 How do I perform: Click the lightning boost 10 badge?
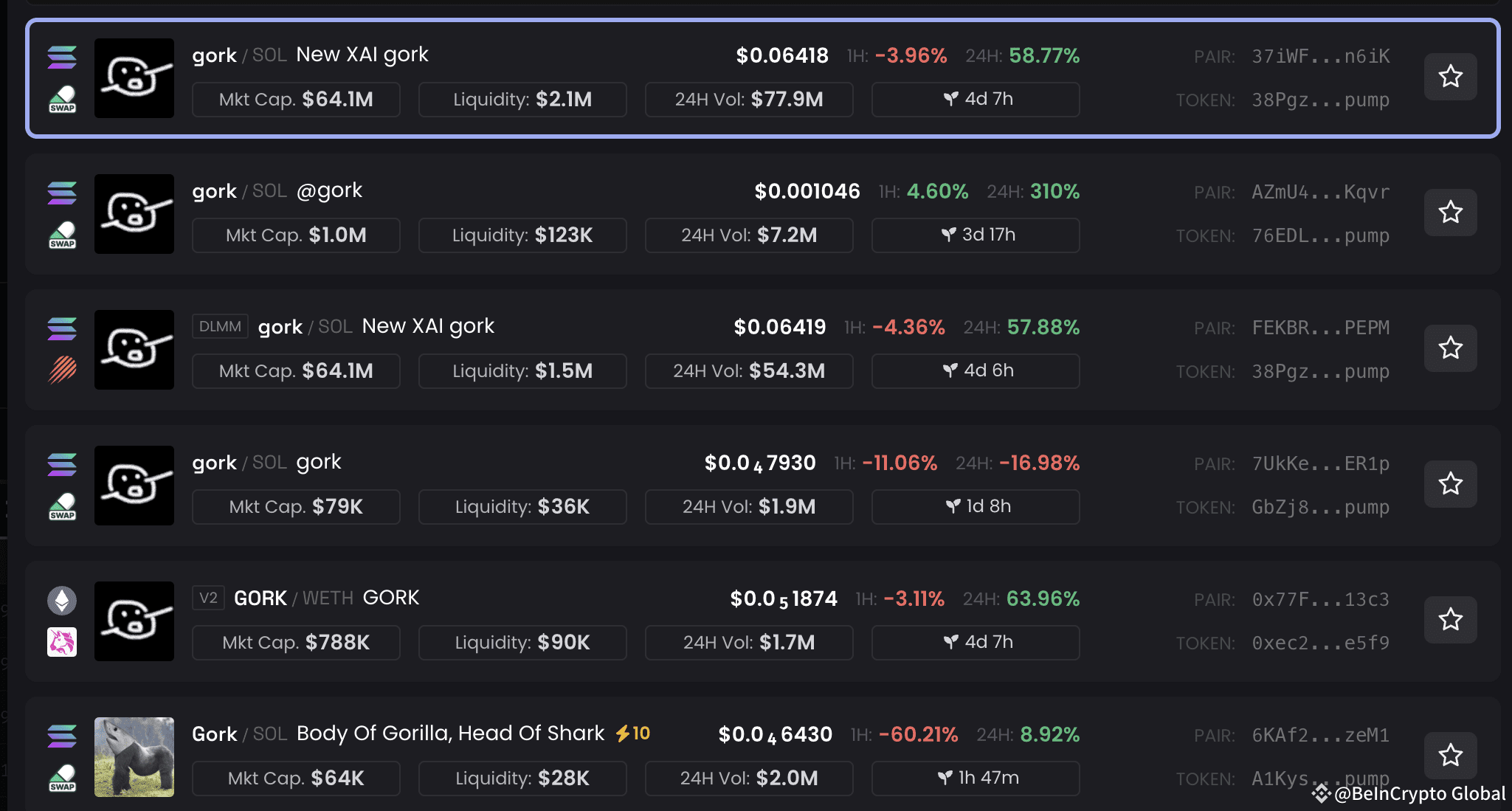(x=633, y=734)
